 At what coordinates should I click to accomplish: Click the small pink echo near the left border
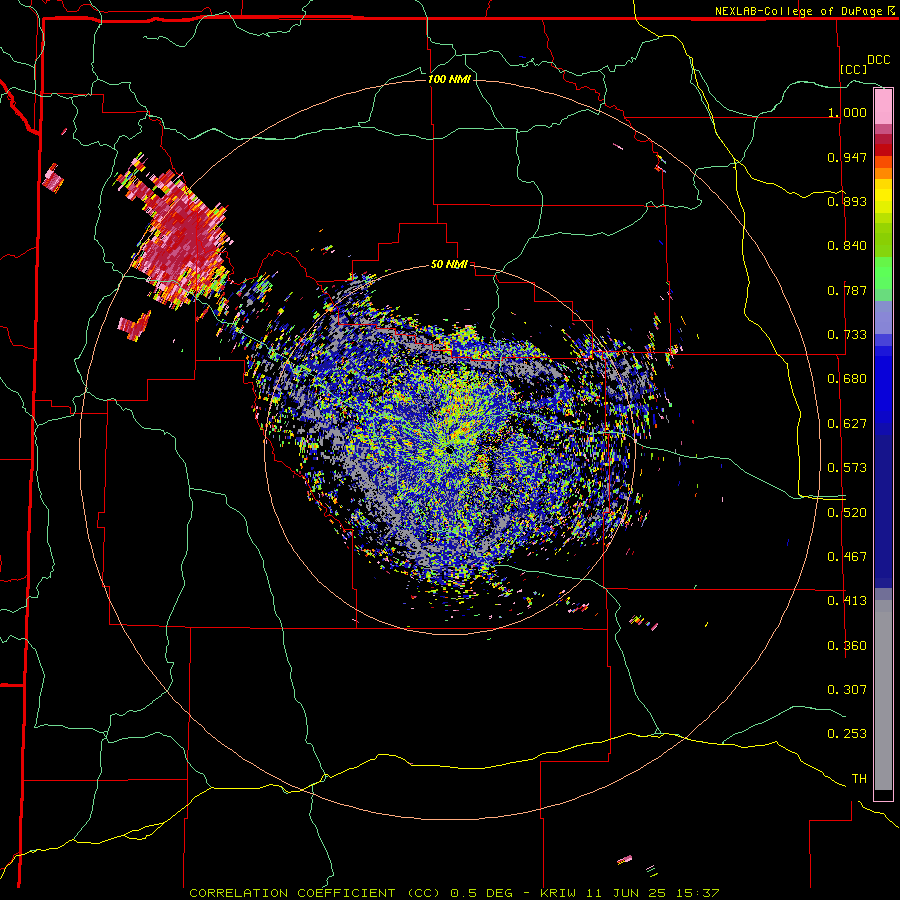53,179
